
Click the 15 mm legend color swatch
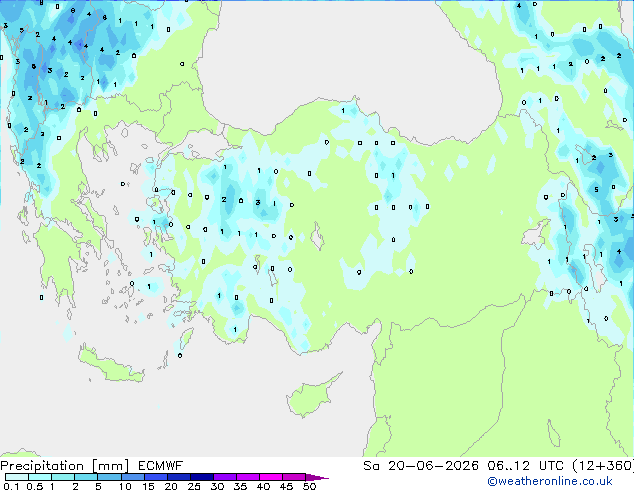[156, 477]
